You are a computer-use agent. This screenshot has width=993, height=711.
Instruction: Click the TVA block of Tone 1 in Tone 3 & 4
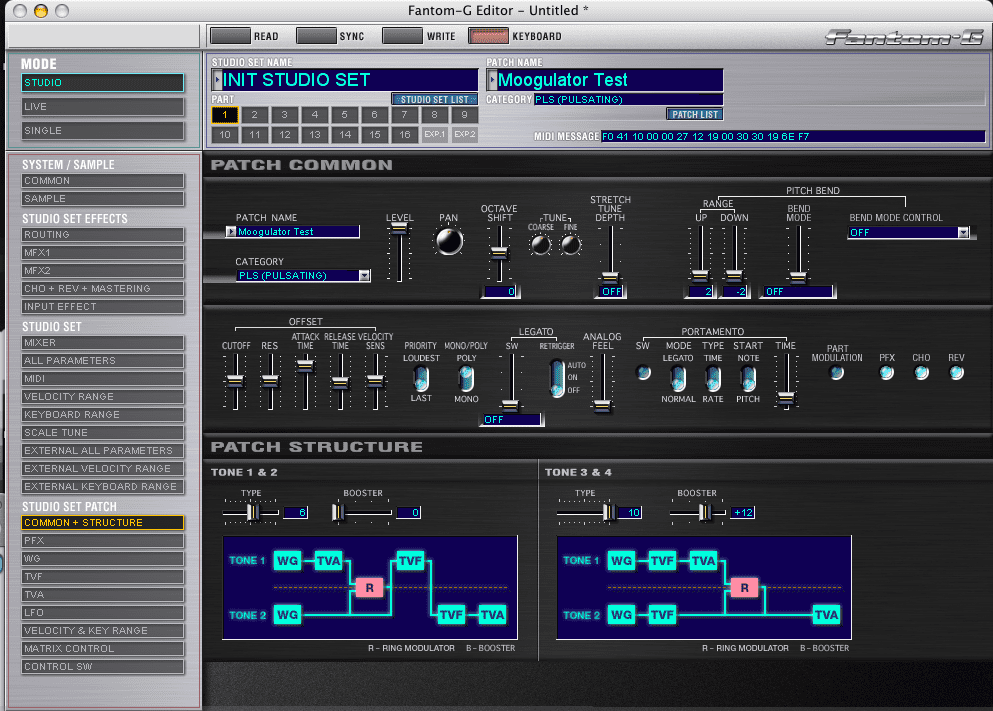click(x=703, y=560)
